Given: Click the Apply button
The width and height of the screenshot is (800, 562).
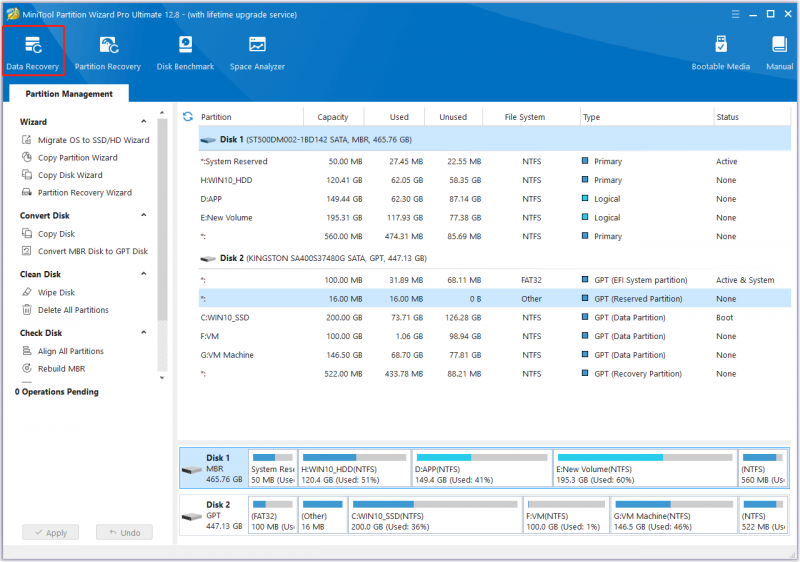Looking at the screenshot, I should [x=51, y=532].
